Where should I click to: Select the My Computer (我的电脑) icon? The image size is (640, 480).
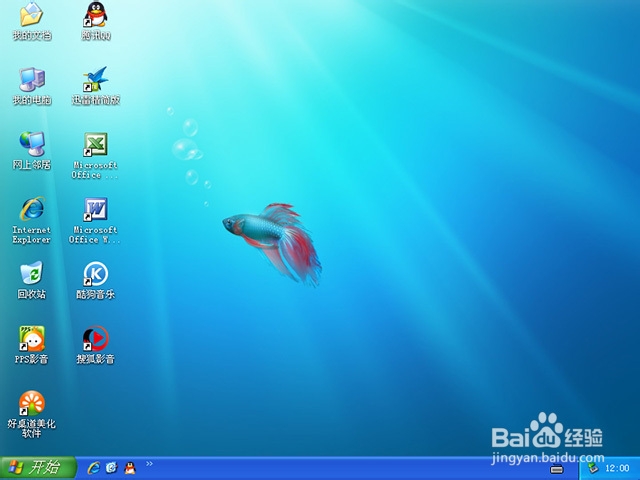click(x=32, y=86)
